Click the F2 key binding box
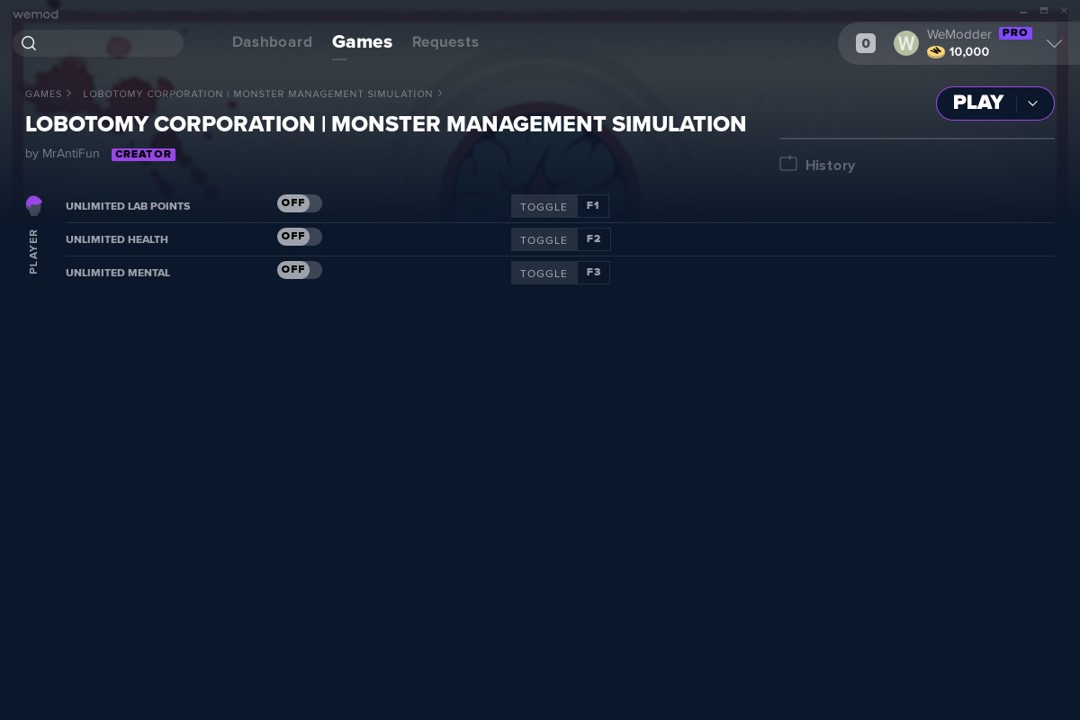This screenshot has width=1080, height=720. [x=594, y=239]
